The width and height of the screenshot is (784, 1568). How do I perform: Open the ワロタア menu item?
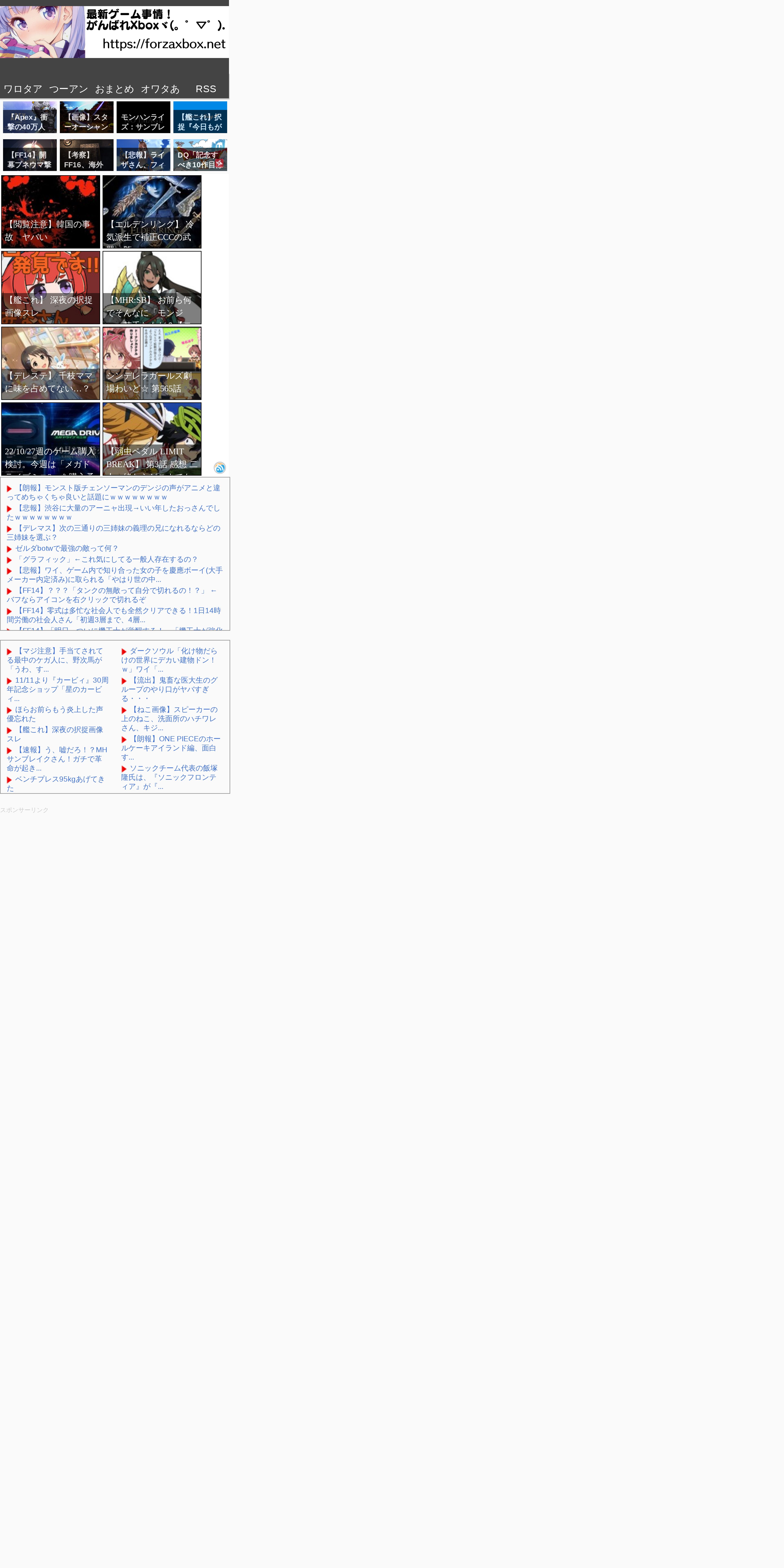(23, 89)
